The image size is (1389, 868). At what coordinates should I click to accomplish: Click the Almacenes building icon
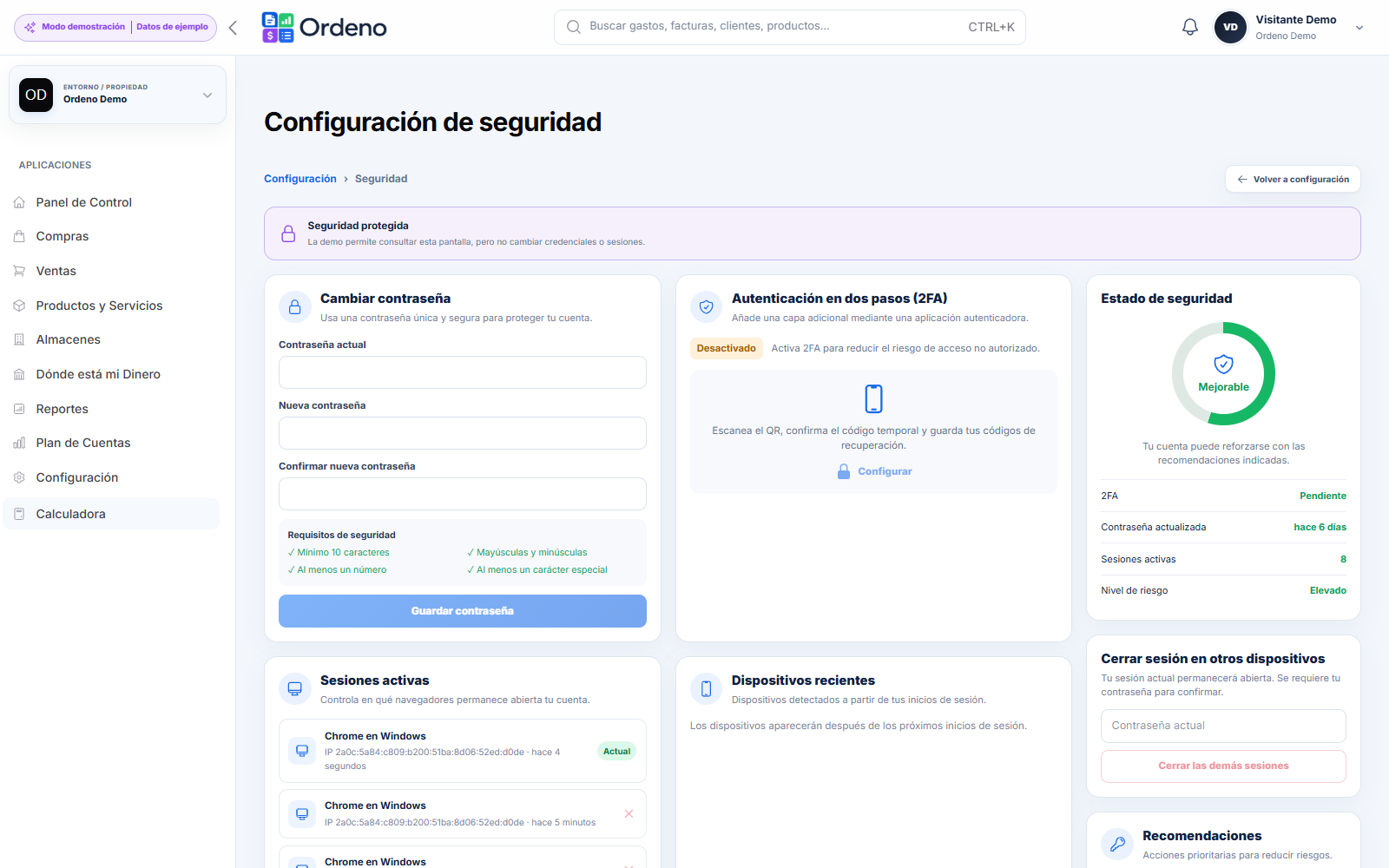point(19,339)
